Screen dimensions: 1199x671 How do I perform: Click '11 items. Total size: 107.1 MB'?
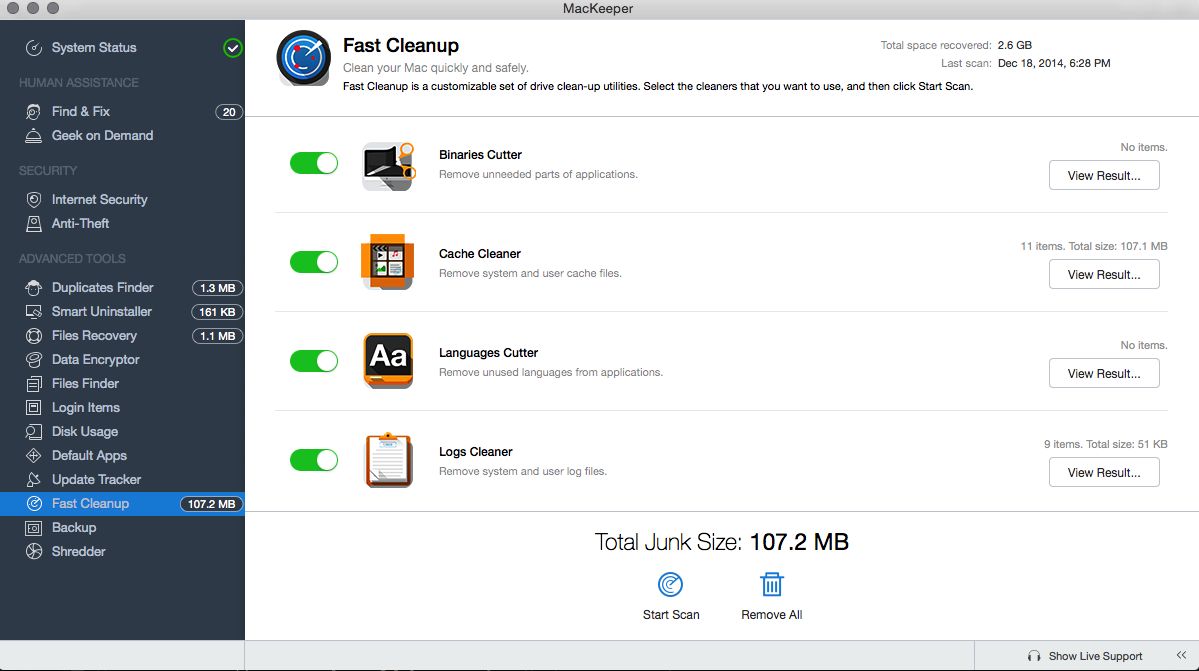pyautogui.click(x=1093, y=246)
